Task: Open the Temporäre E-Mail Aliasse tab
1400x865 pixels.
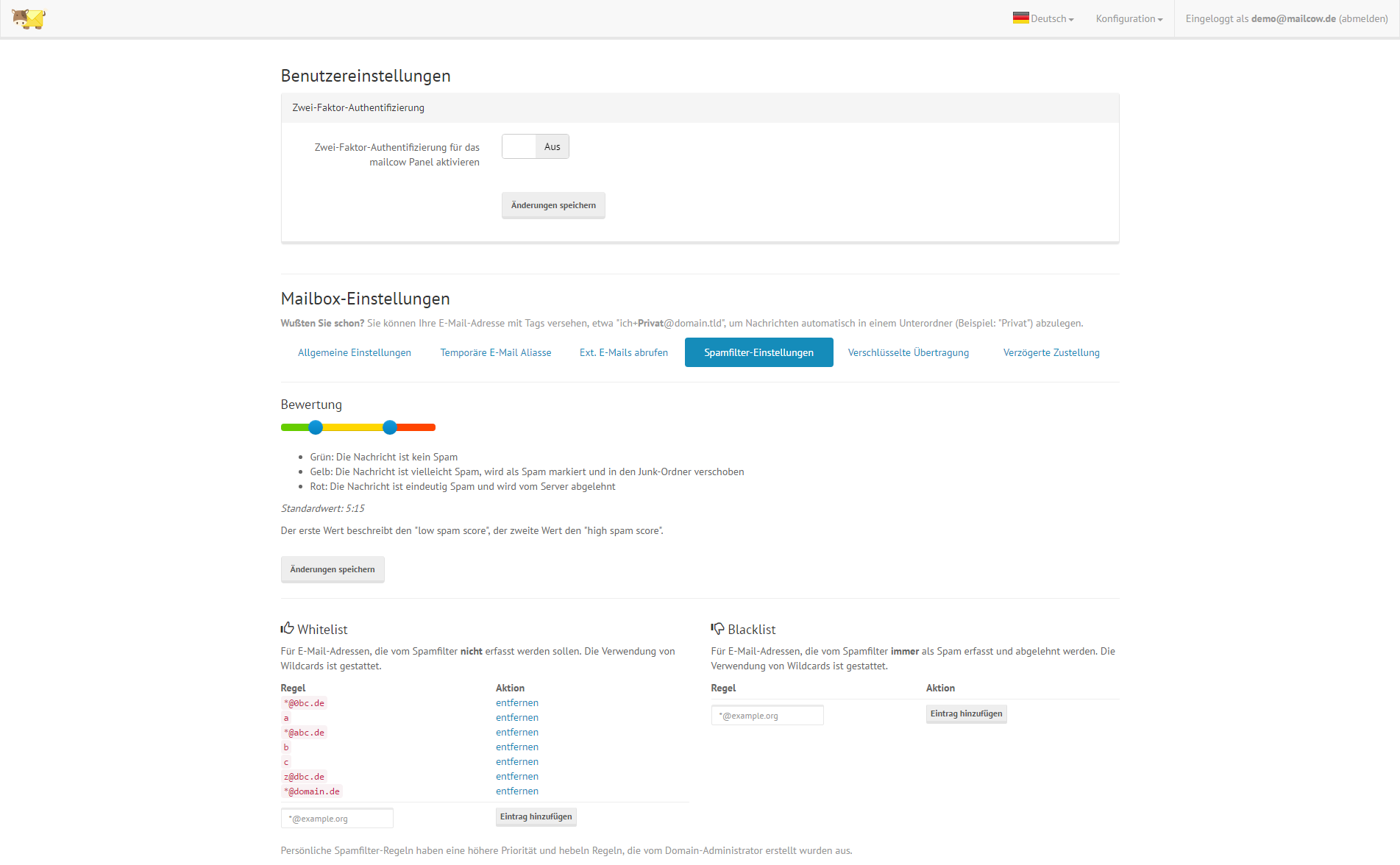Action: (x=495, y=352)
